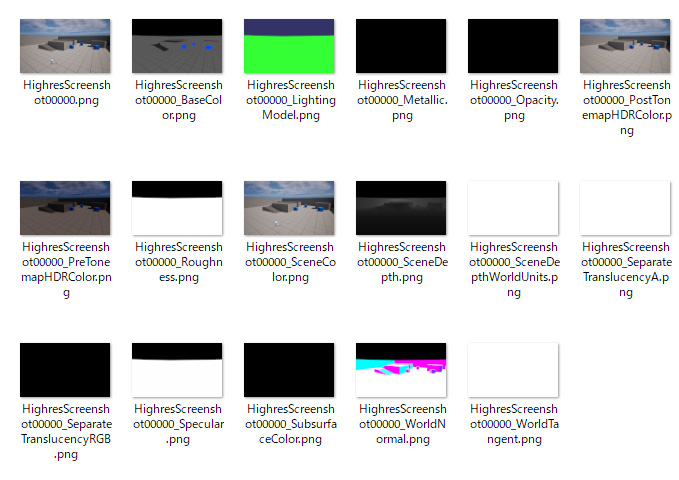This screenshot has height=480, width=679.
Task: Select the SubsurfaceColor.png thumbnail
Action: pos(289,370)
